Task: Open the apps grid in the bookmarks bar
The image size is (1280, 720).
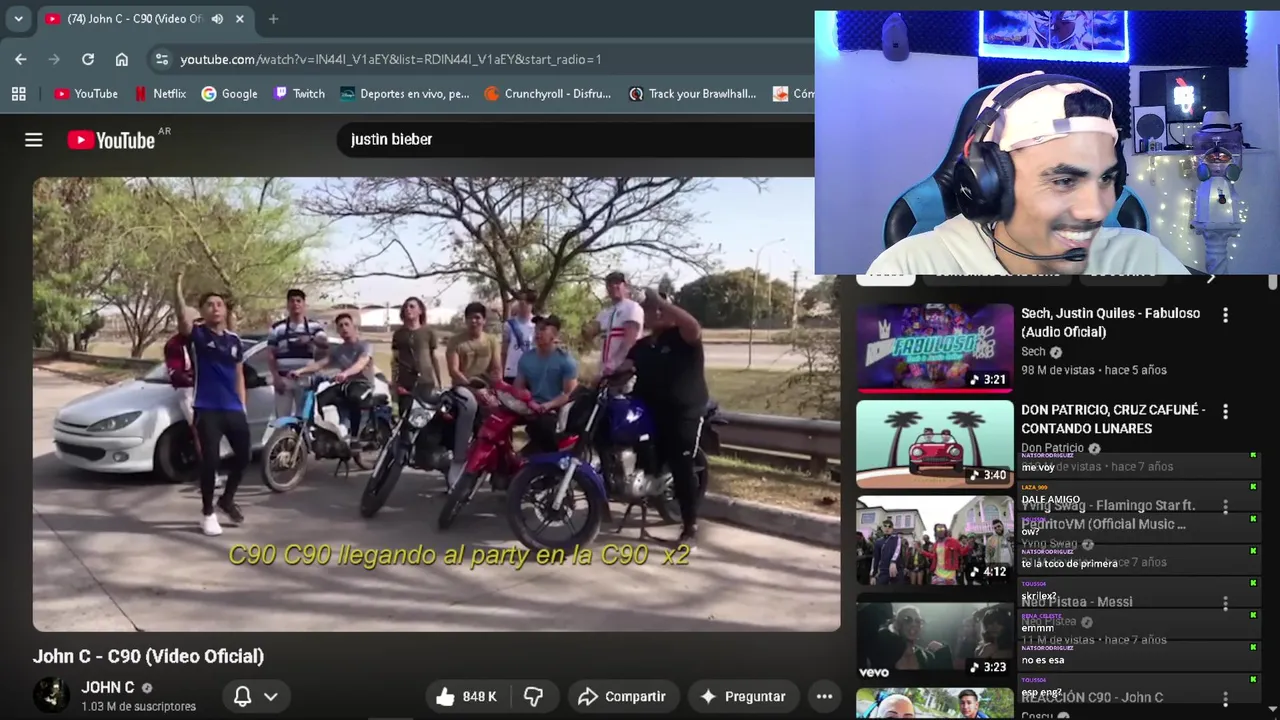Action: tap(18, 93)
